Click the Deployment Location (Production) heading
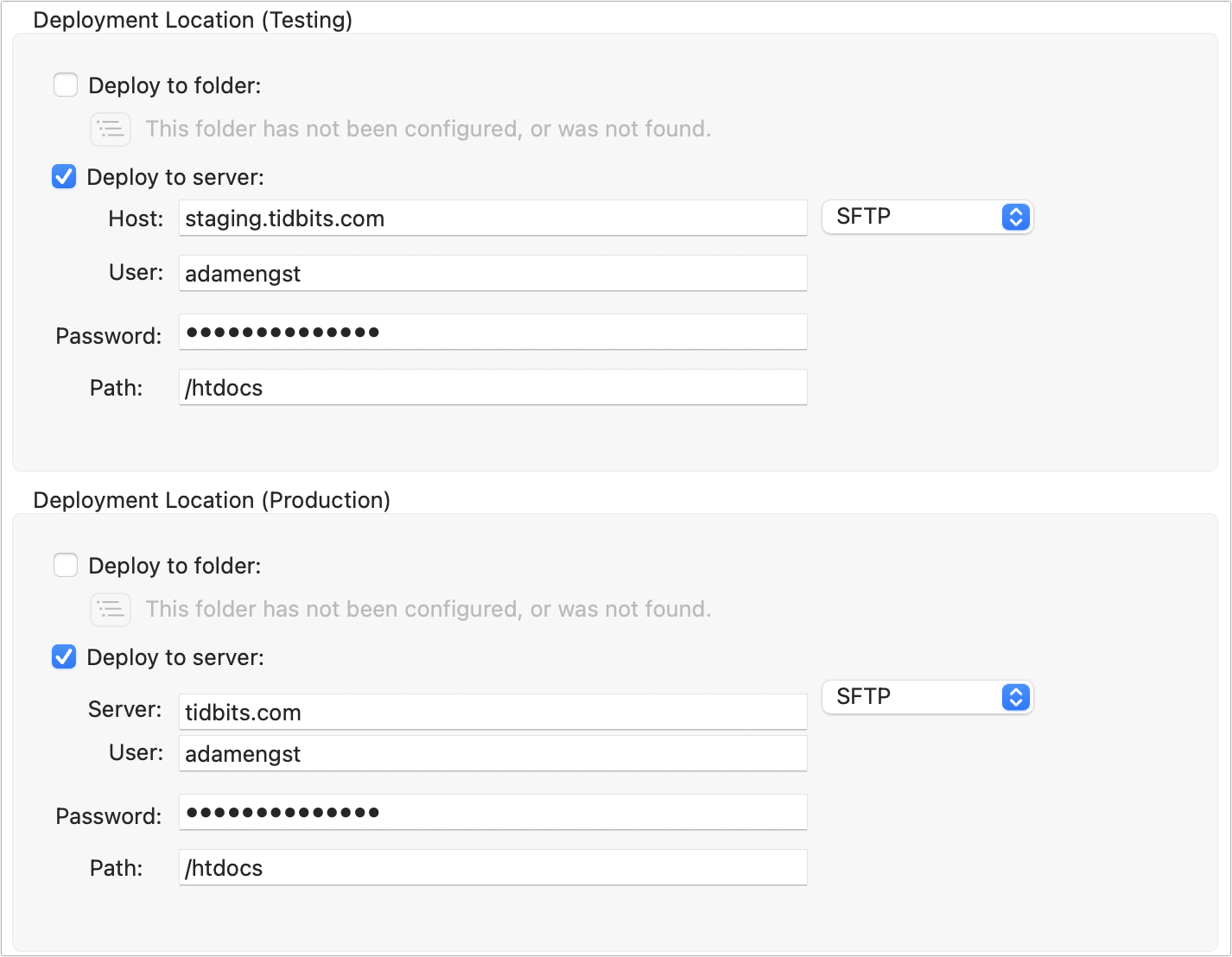Viewport: 1232px width, 957px height. click(x=212, y=500)
